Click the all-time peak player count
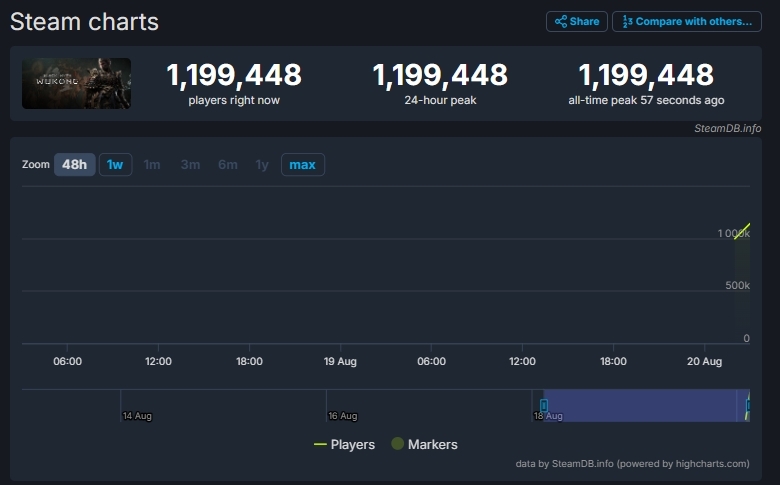The image size is (780, 485). pyautogui.click(x=646, y=75)
